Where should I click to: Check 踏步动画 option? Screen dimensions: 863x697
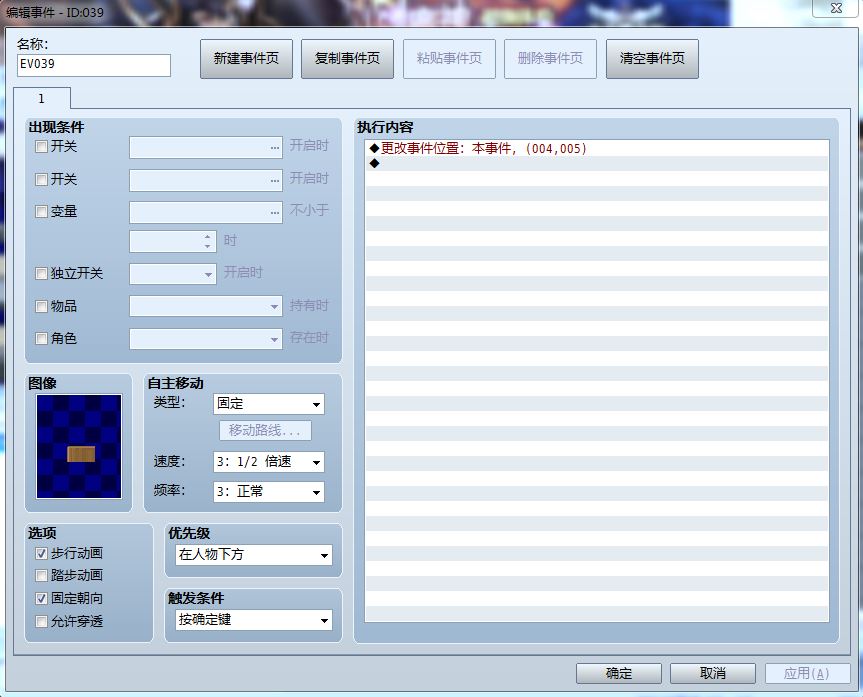pos(41,576)
